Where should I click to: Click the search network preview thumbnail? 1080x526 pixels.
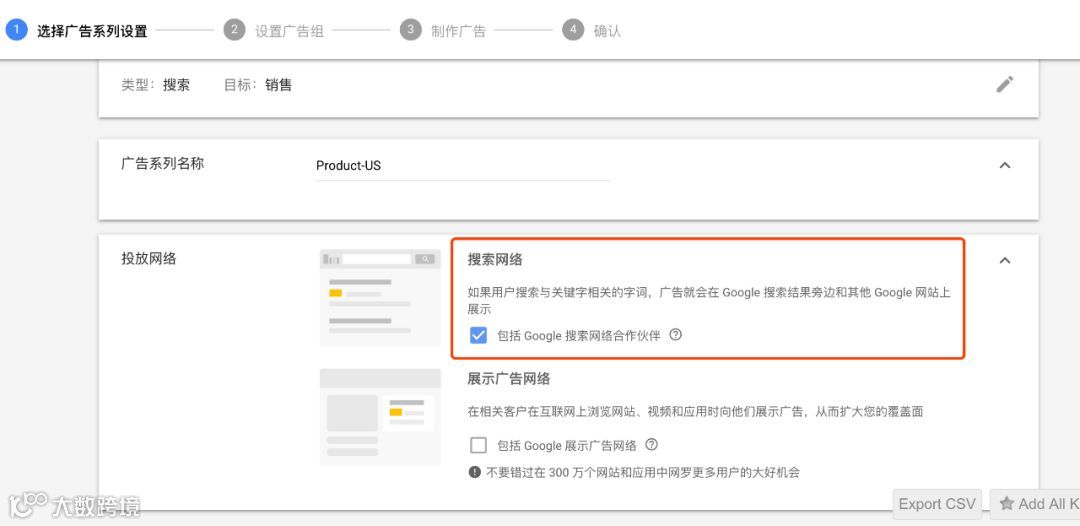coord(380,297)
